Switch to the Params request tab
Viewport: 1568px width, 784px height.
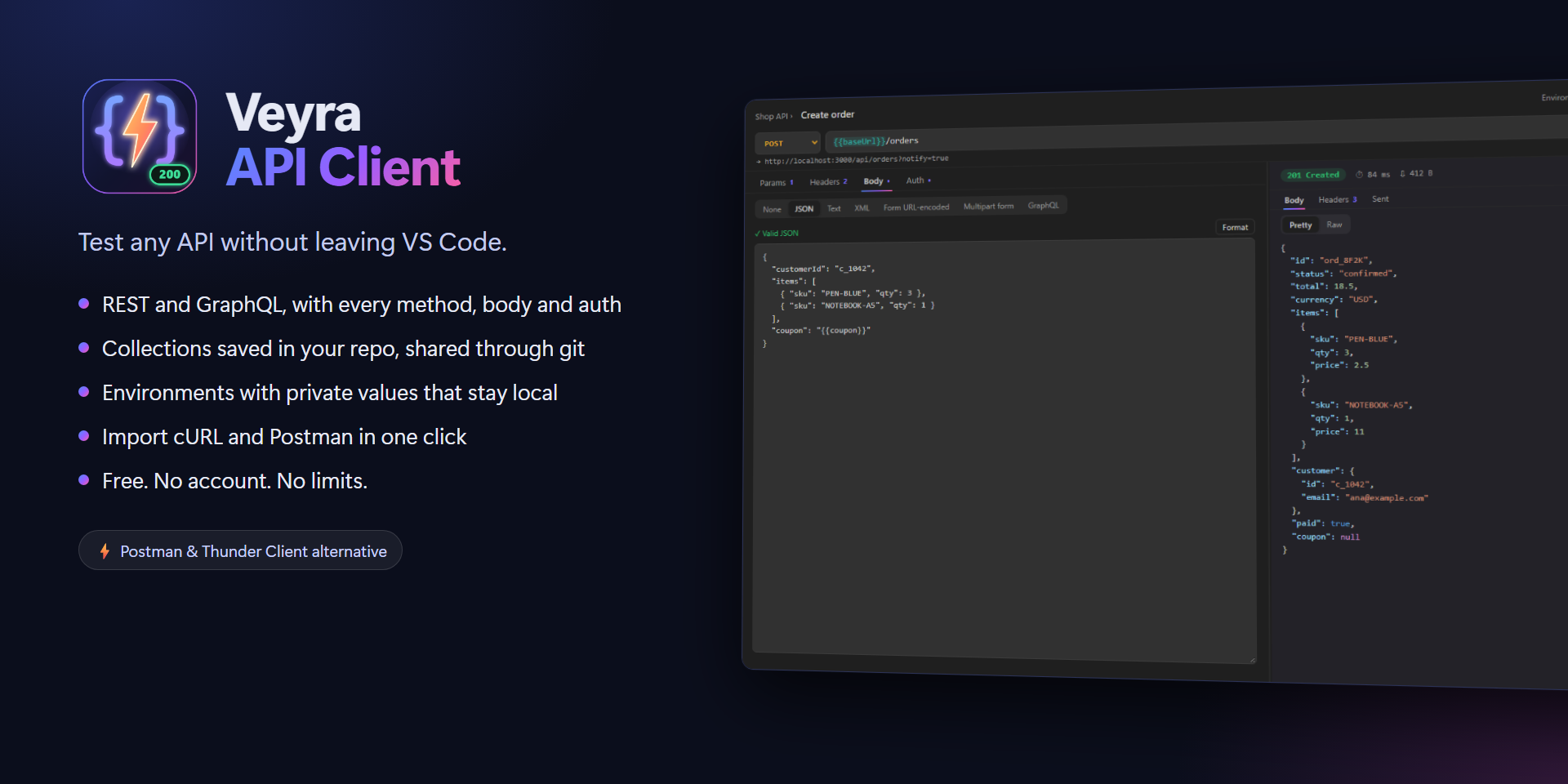pyautogui.click(x=776, y=183)
